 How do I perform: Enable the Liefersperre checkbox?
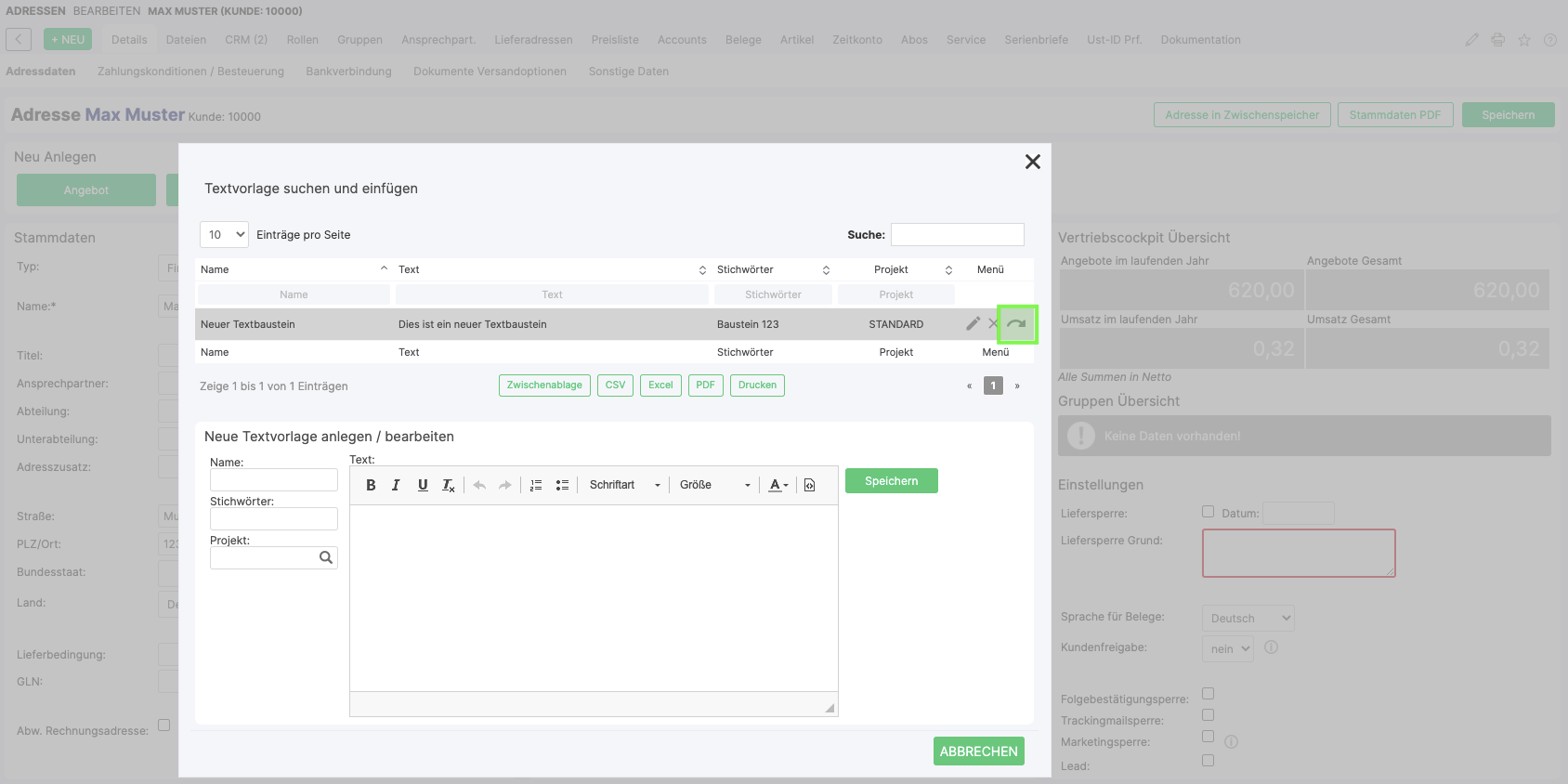tap(1208, 511)
